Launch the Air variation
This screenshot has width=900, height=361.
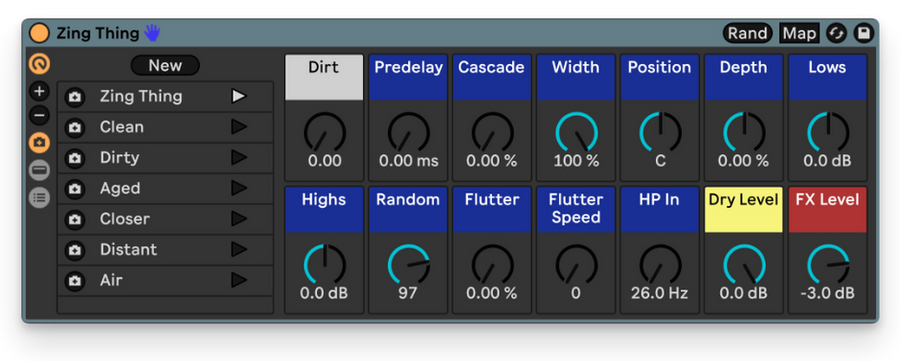click(239, 280)
